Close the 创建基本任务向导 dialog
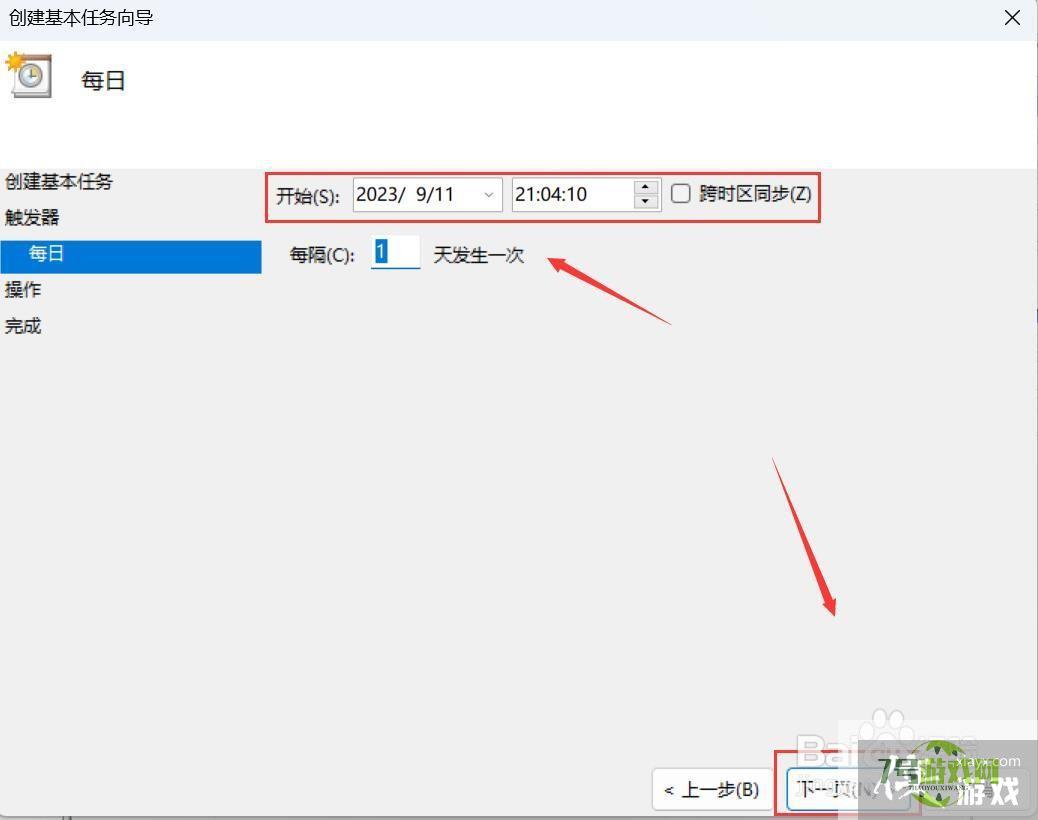The height and width of the screenshot is (820, 1038). [1012, 18]
